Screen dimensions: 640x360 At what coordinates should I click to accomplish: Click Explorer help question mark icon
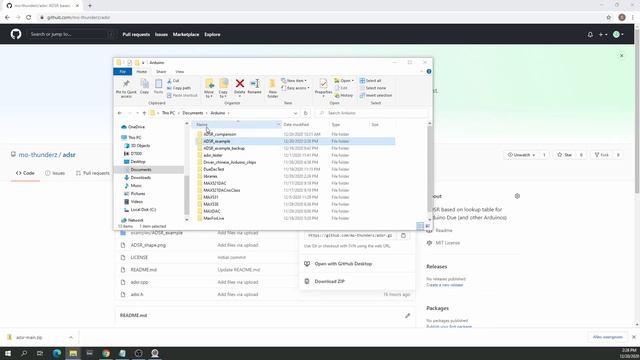429,71
